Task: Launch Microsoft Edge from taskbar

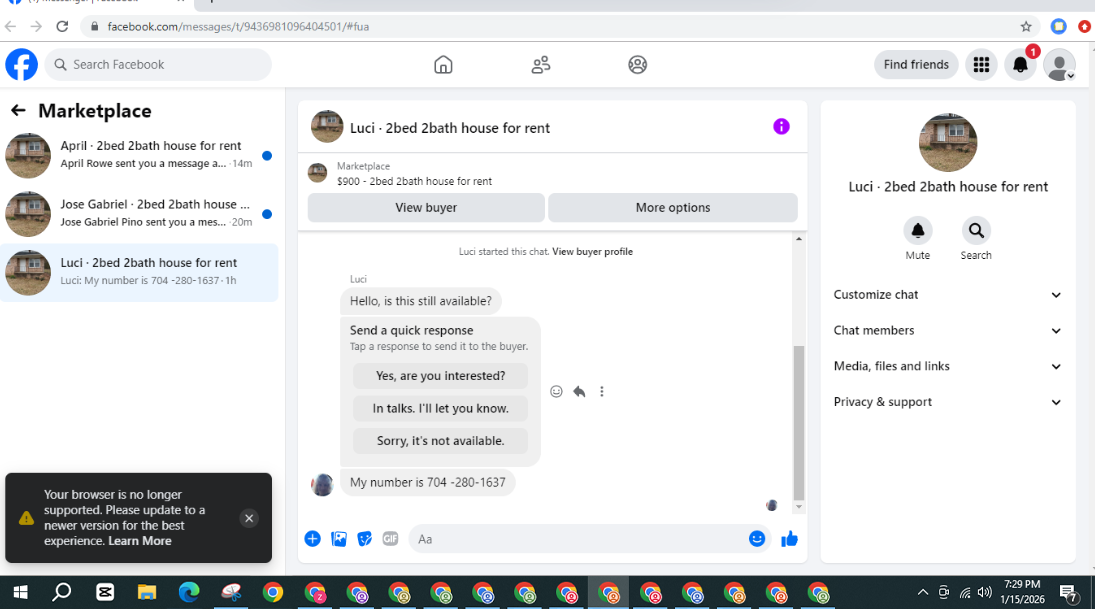Action: click(x=189, y=593)
